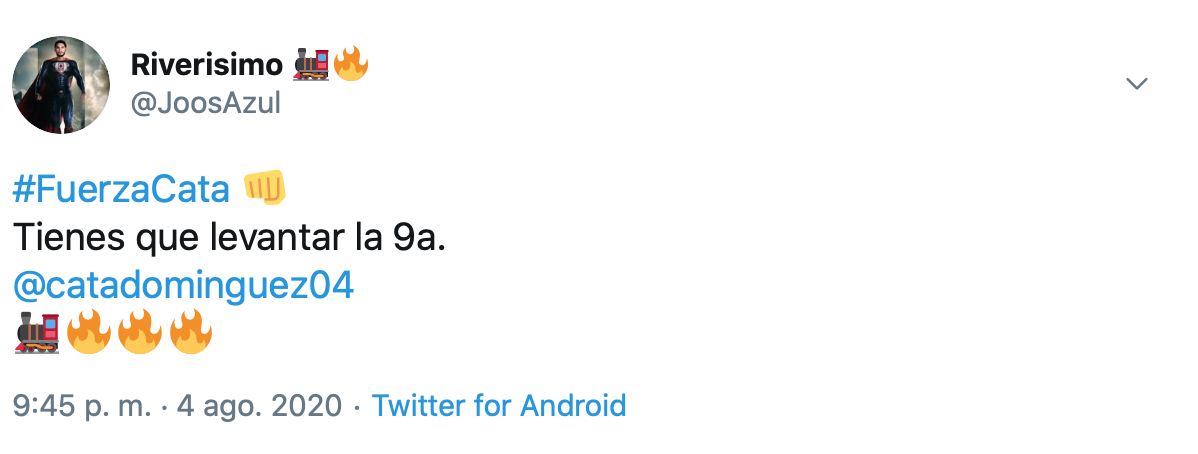
Task: Click the @JoosAzul username handle
Action: (x=206, y=103)
